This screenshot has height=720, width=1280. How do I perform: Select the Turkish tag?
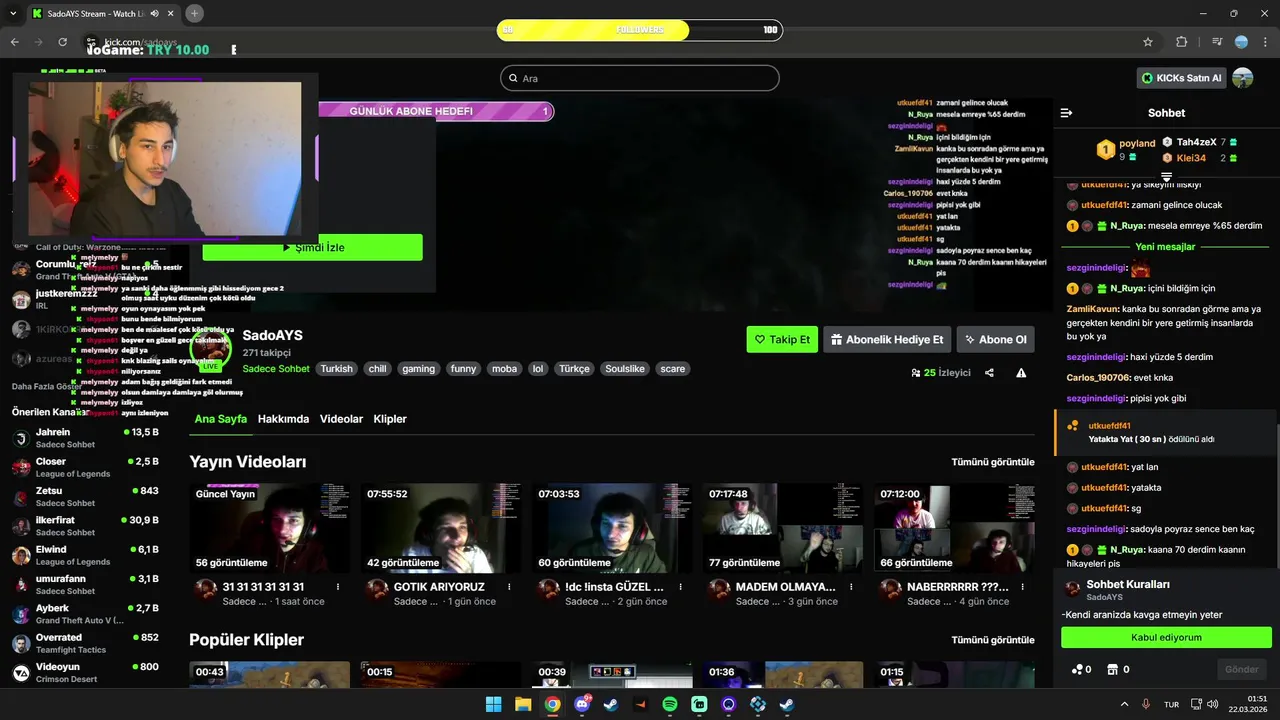click(x=336, y=368)
